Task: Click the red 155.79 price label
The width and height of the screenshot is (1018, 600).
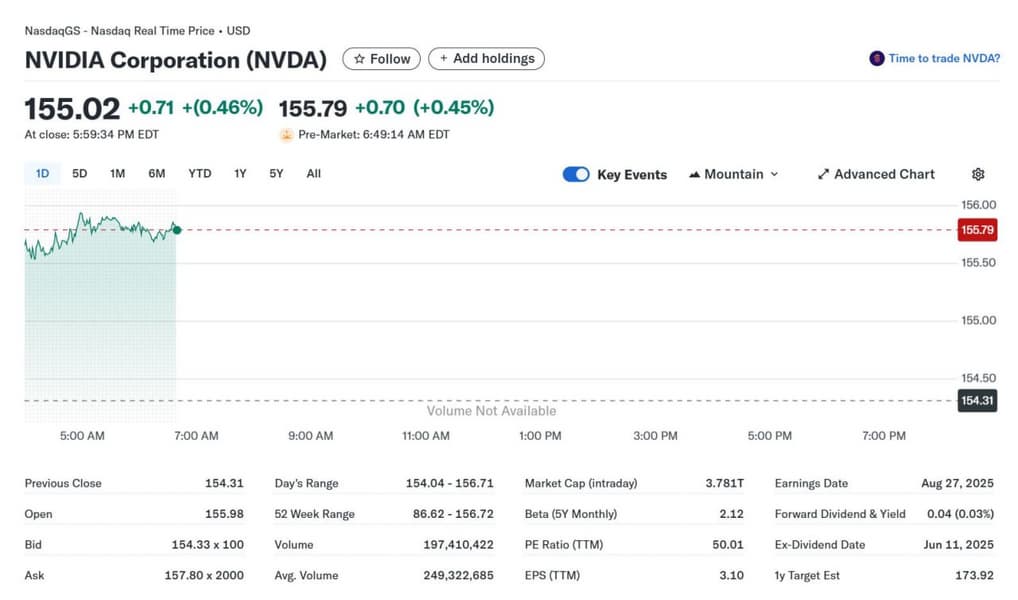Action: 977,230
